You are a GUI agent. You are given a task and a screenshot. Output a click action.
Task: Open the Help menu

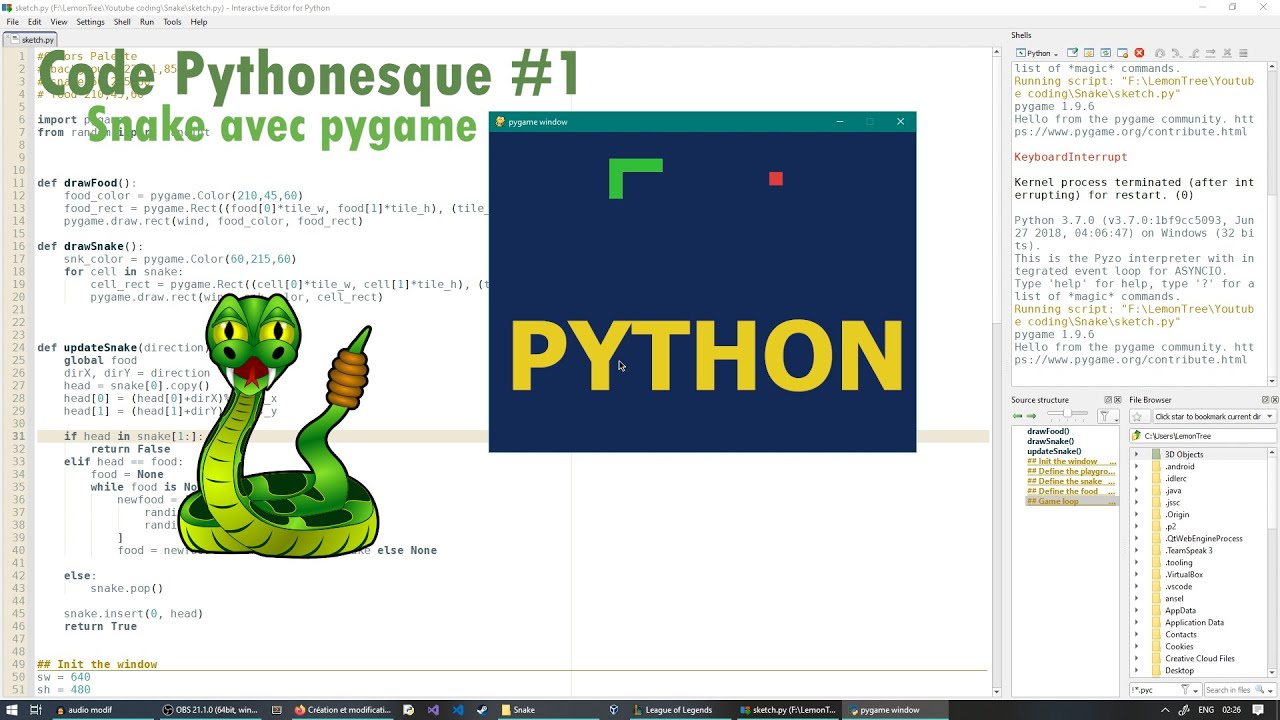[x=198, y=22]
